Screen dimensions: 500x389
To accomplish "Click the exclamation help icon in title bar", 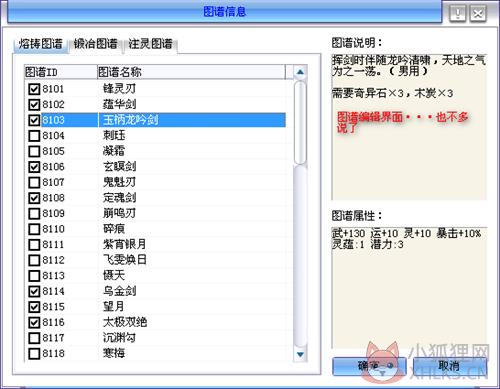I will (x=457, y=14).
